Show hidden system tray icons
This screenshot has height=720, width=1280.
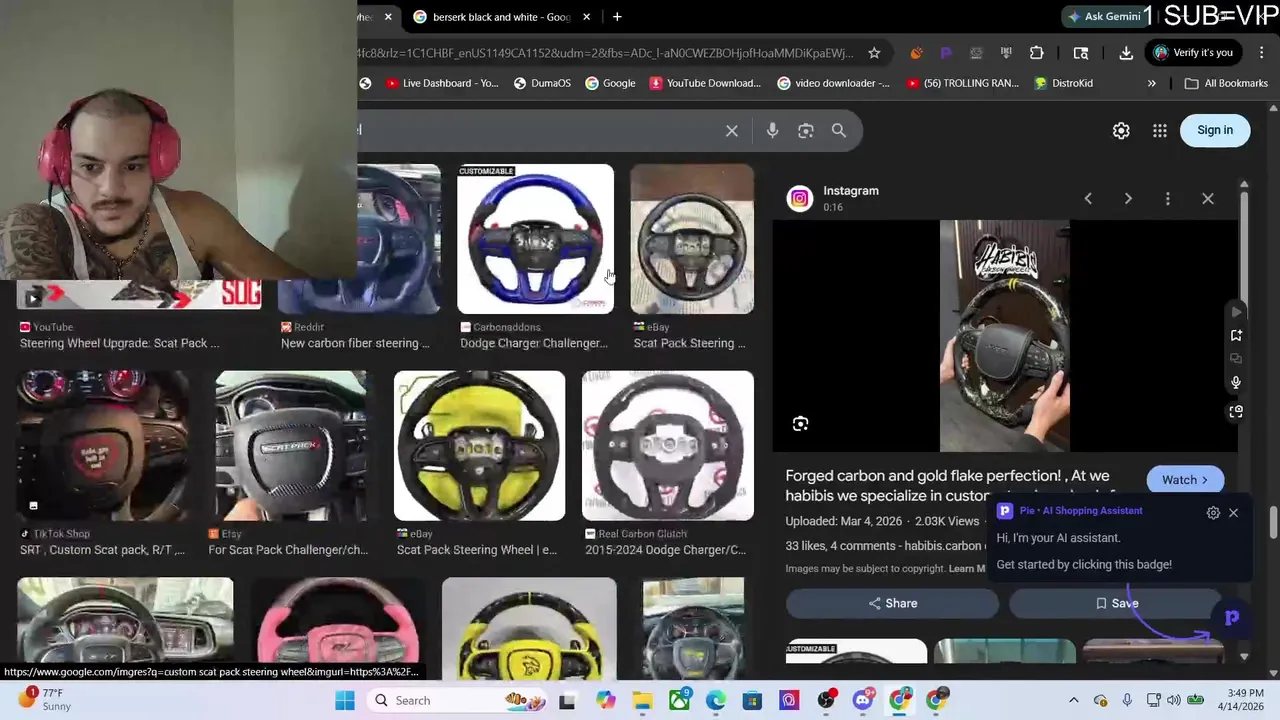pos(1074,700)
